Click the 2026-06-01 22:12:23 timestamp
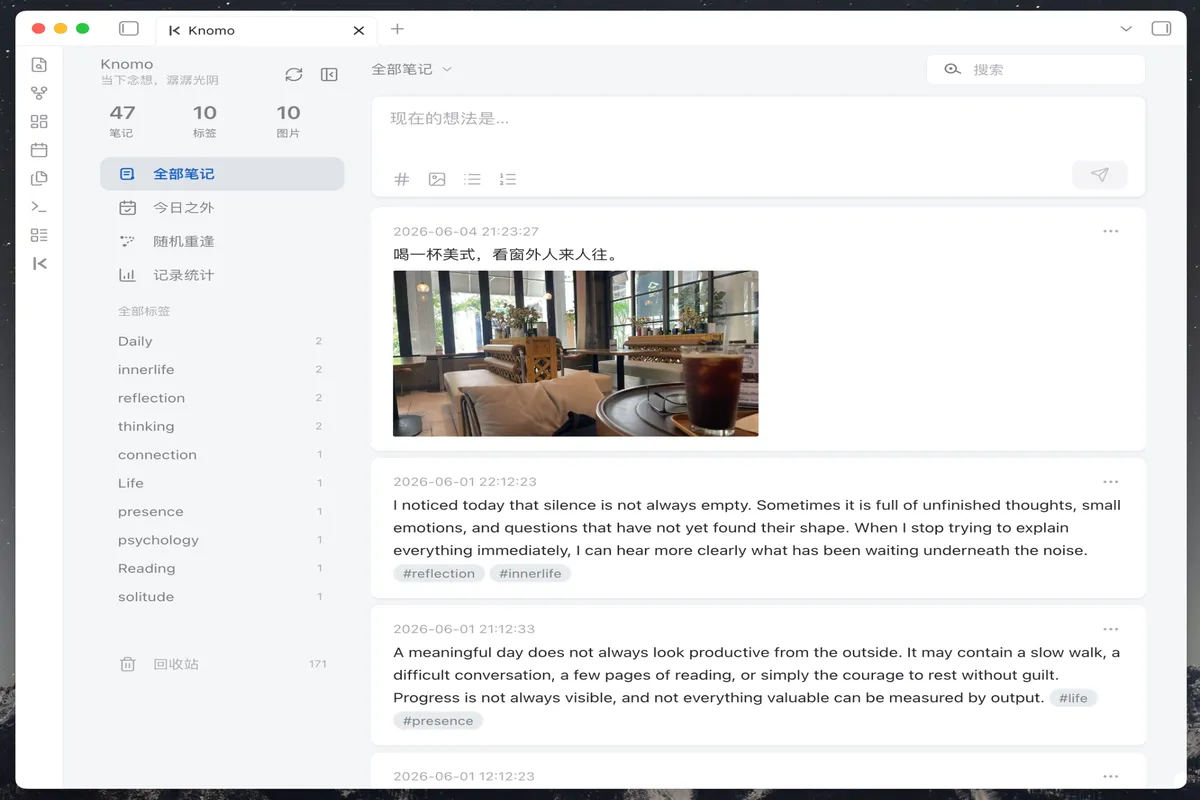Image resolution: width=1200 pixels, height=800 pixels. tap(465, 482)
